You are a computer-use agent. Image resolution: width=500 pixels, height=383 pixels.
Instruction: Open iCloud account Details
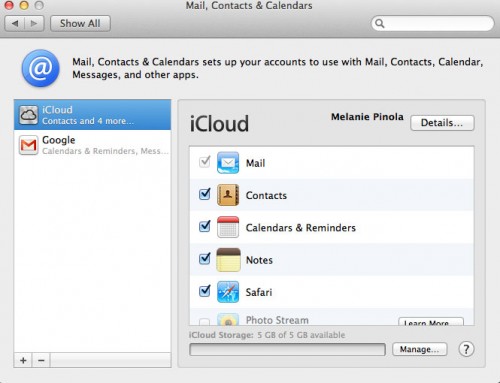(x=442, y=123)
